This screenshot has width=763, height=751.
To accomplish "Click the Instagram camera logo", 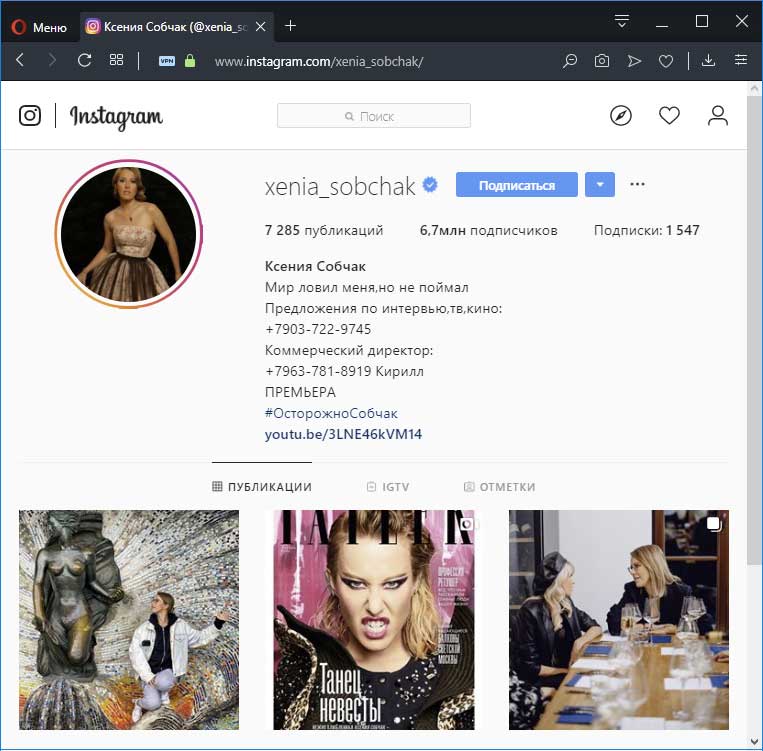I will coord(30,115).
